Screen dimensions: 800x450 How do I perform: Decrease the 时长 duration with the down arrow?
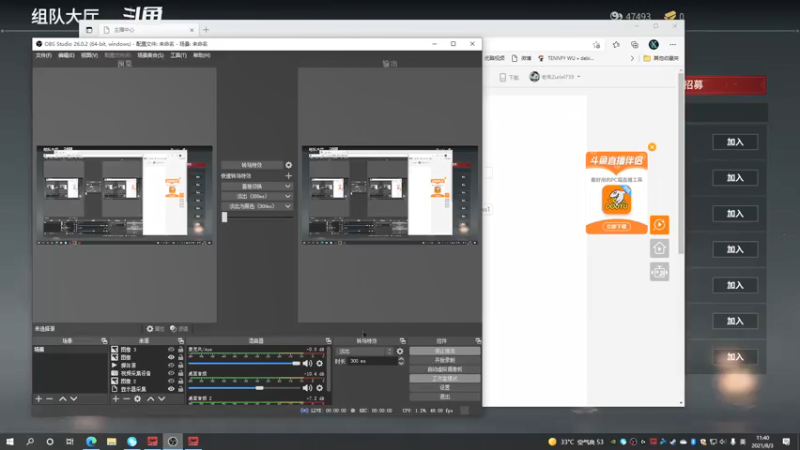(401, 363)
